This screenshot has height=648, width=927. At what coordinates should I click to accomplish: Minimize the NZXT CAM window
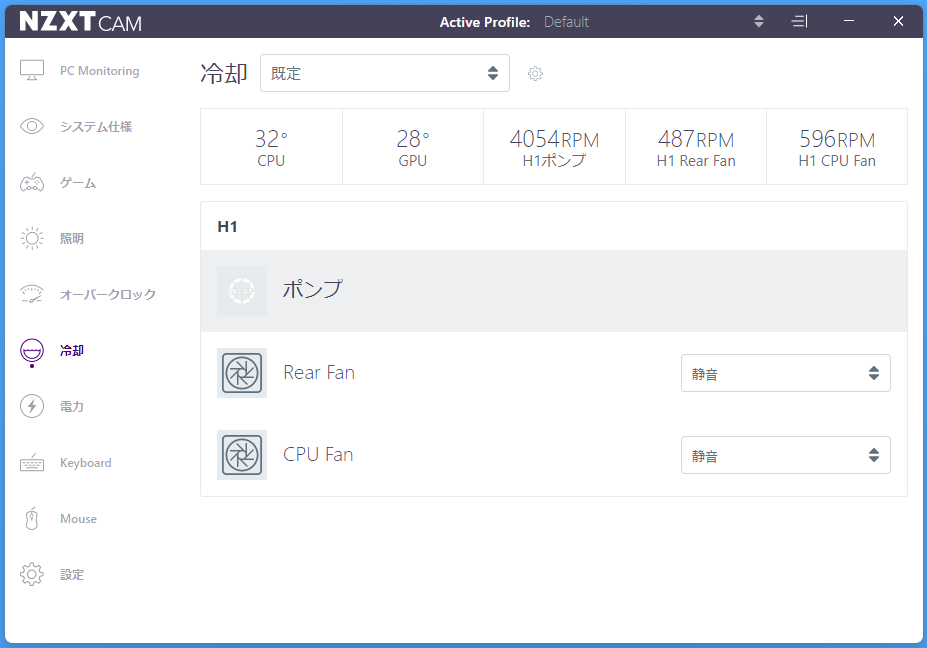(849, 21)
